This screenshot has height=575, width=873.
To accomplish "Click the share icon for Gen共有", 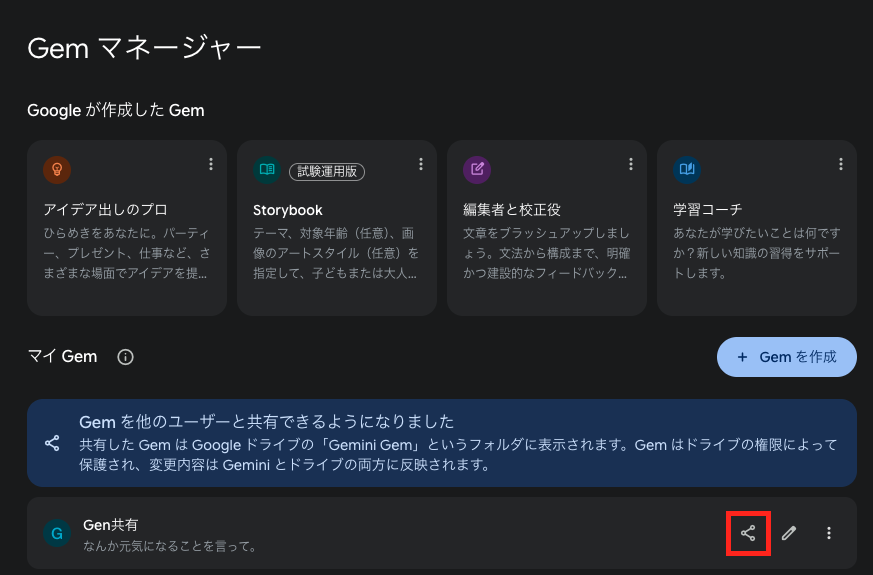I will tap(748, 533).
